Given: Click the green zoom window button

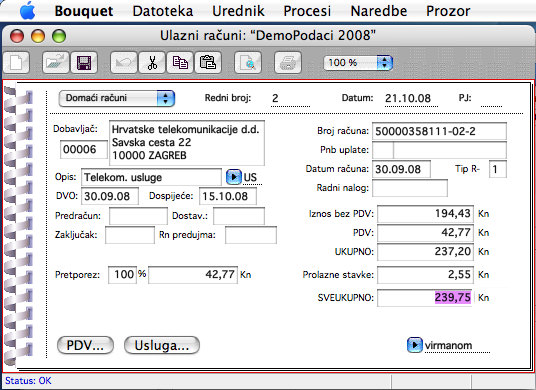Looking at the screenshot, I should click(59, 36).
